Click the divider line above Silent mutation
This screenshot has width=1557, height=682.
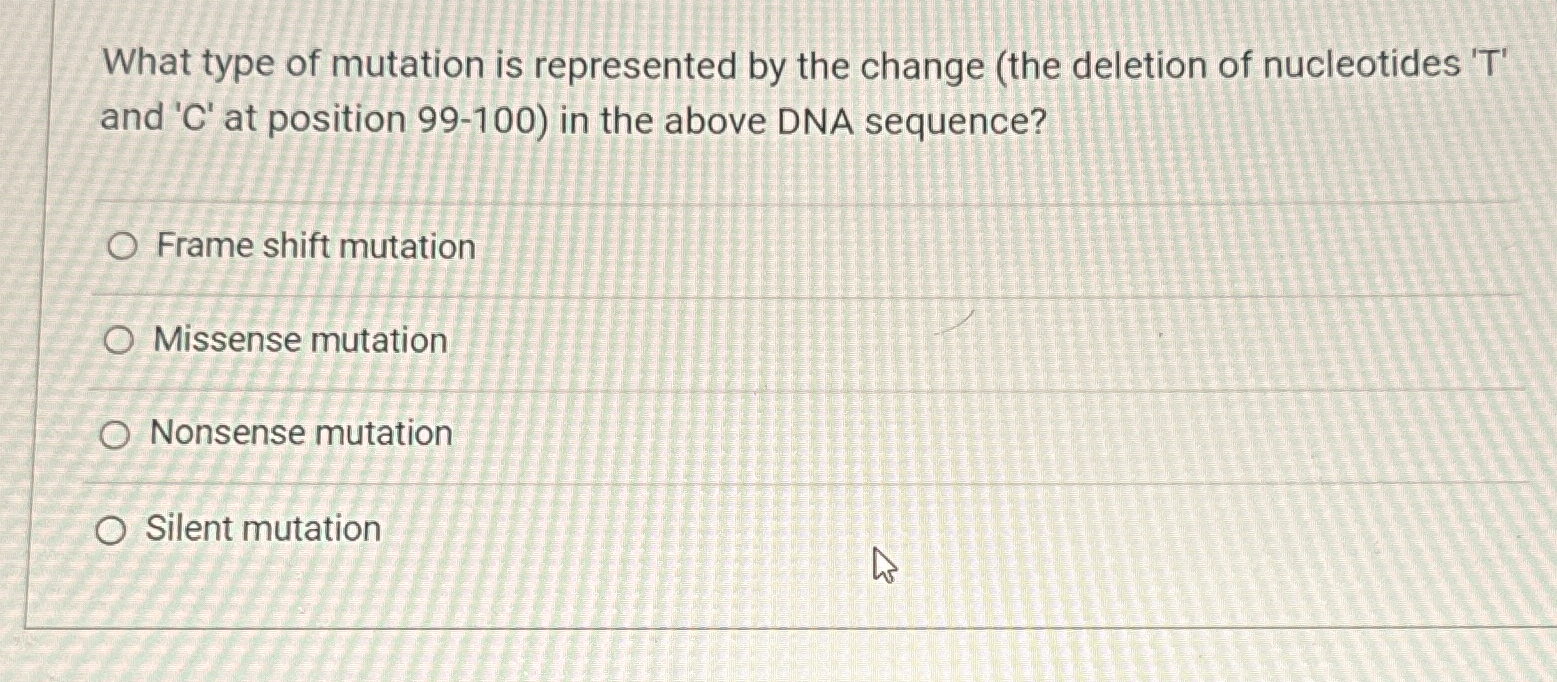tap(780, 484)
